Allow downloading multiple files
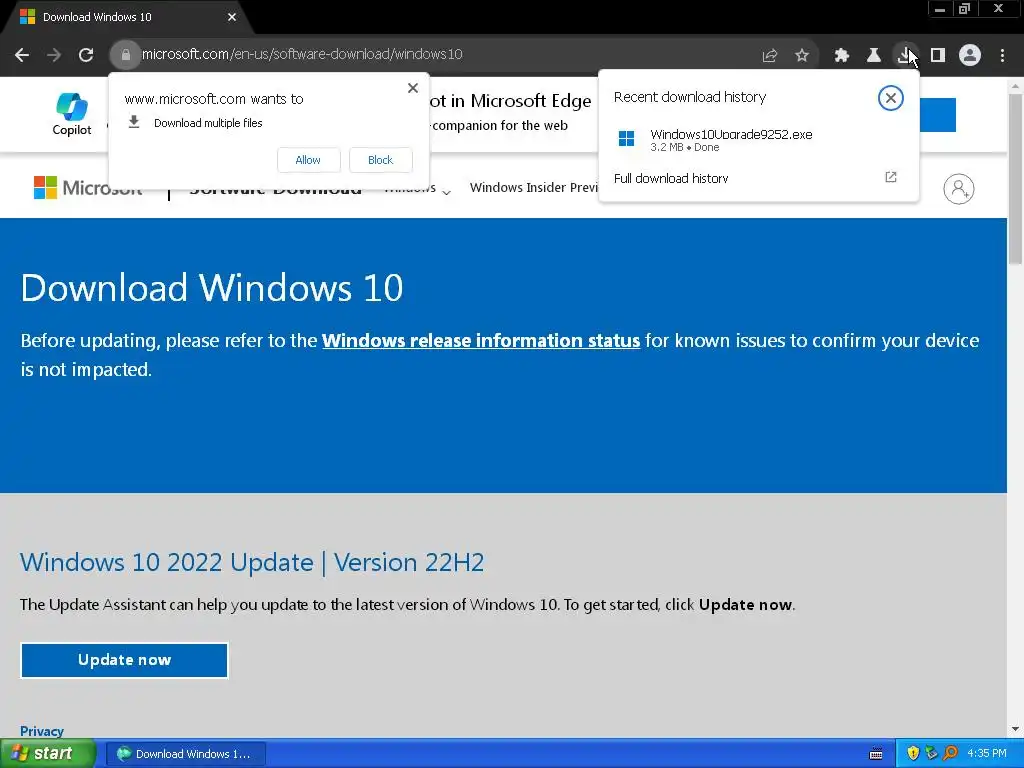Viewport: 1024px width, 768px height. 308,160
